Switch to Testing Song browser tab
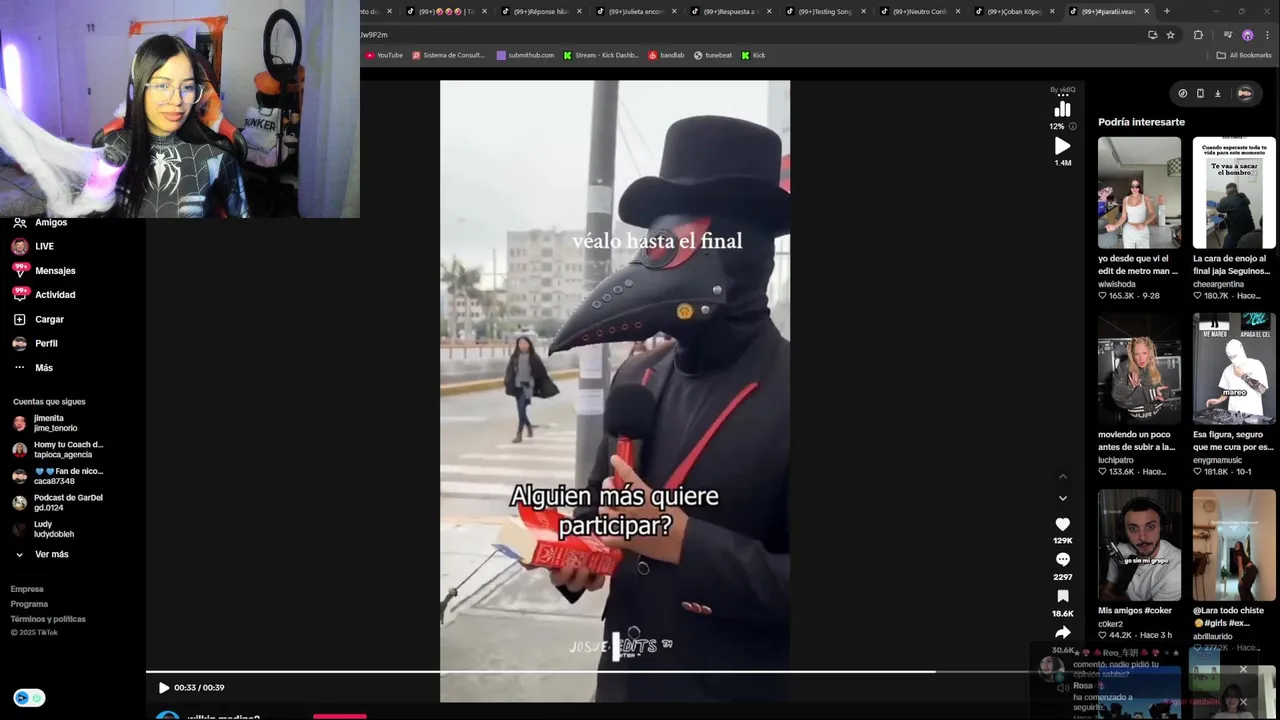 coord(824,11)
